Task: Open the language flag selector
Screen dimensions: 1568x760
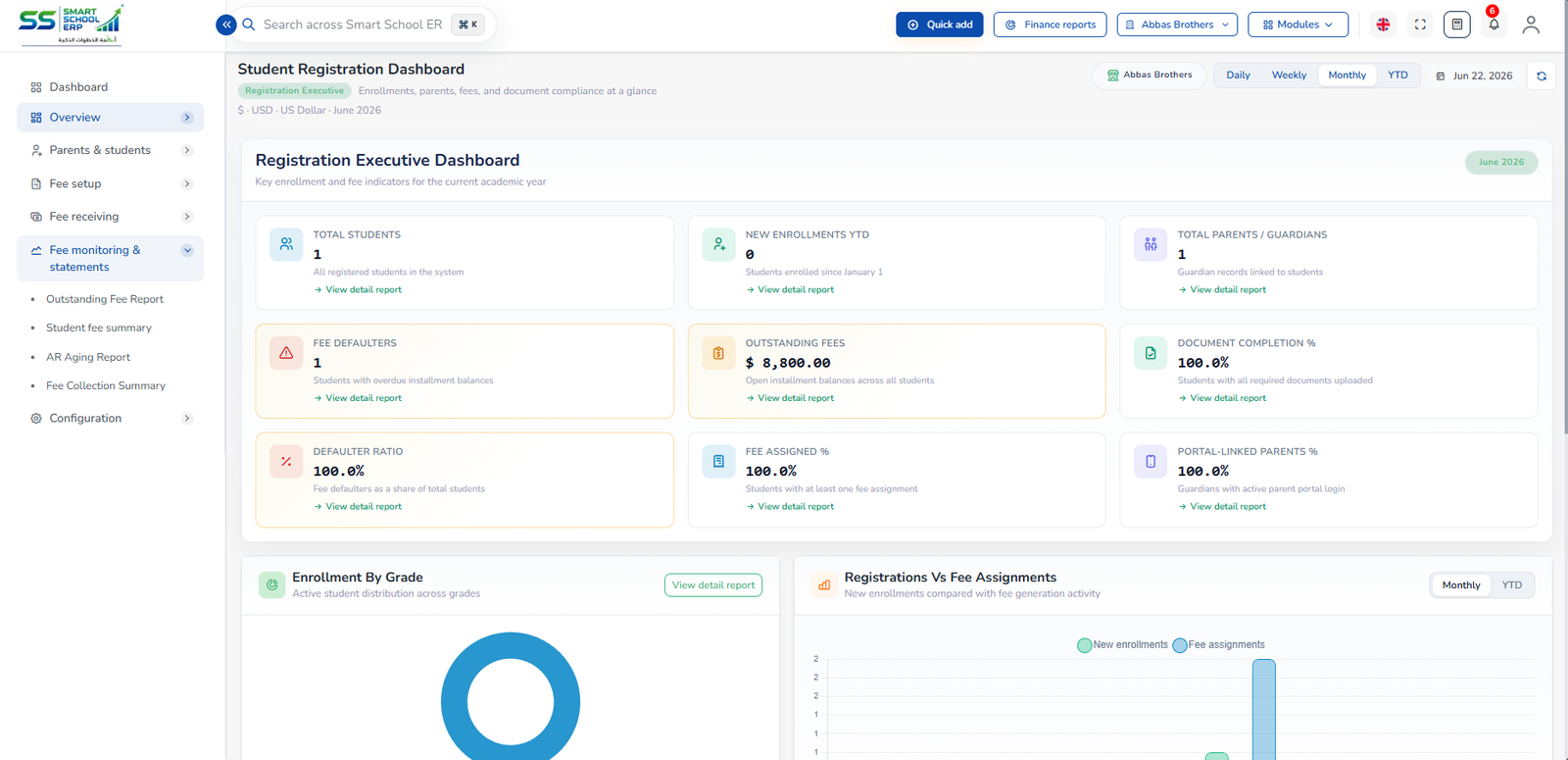Action: tap(1383, 25)
